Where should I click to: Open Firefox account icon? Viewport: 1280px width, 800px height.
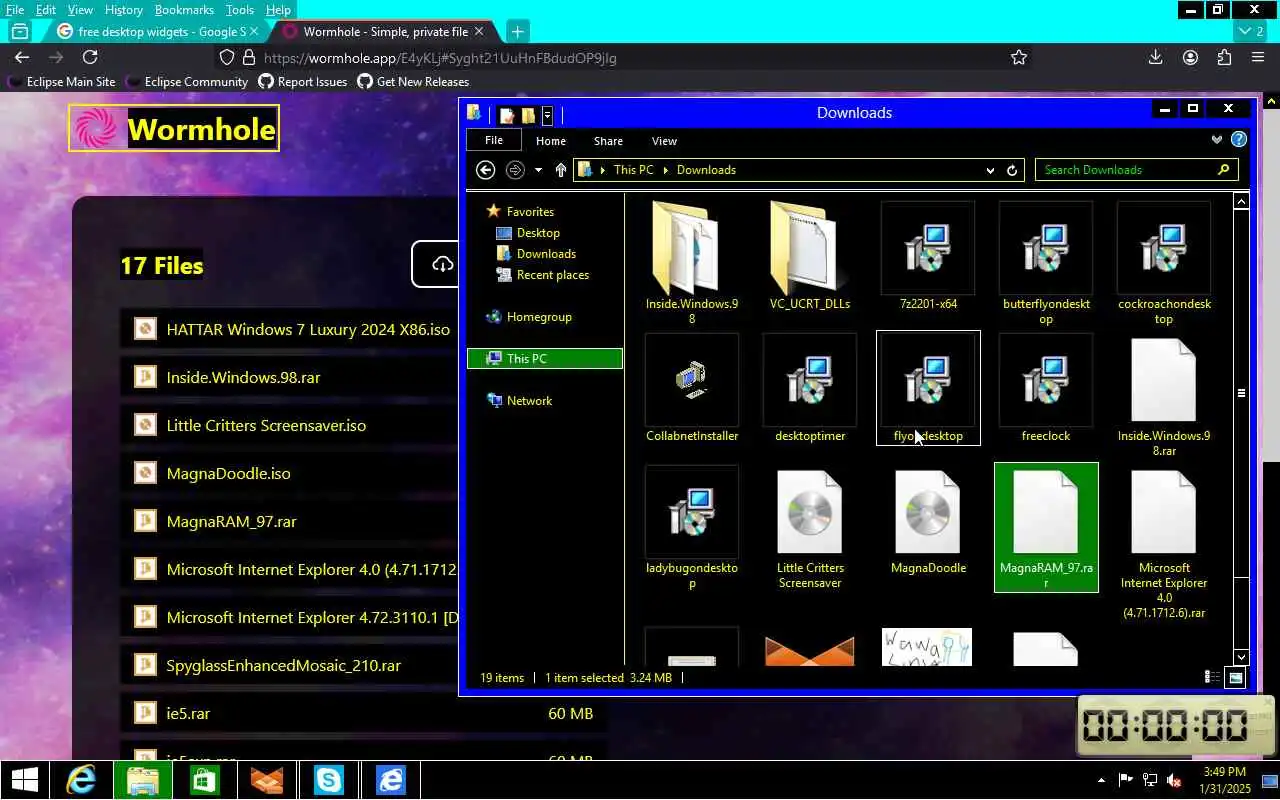(1190, 57)
